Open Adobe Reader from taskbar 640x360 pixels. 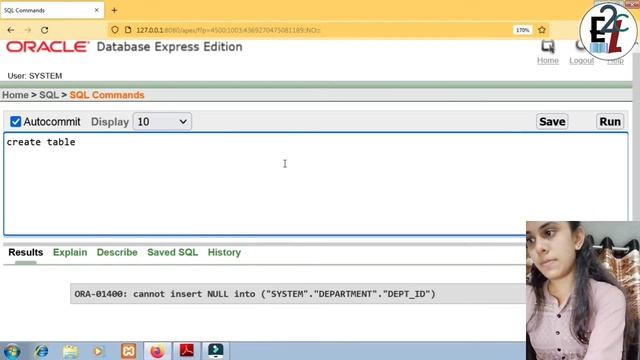pyautogui.click(x=187, y=351)
